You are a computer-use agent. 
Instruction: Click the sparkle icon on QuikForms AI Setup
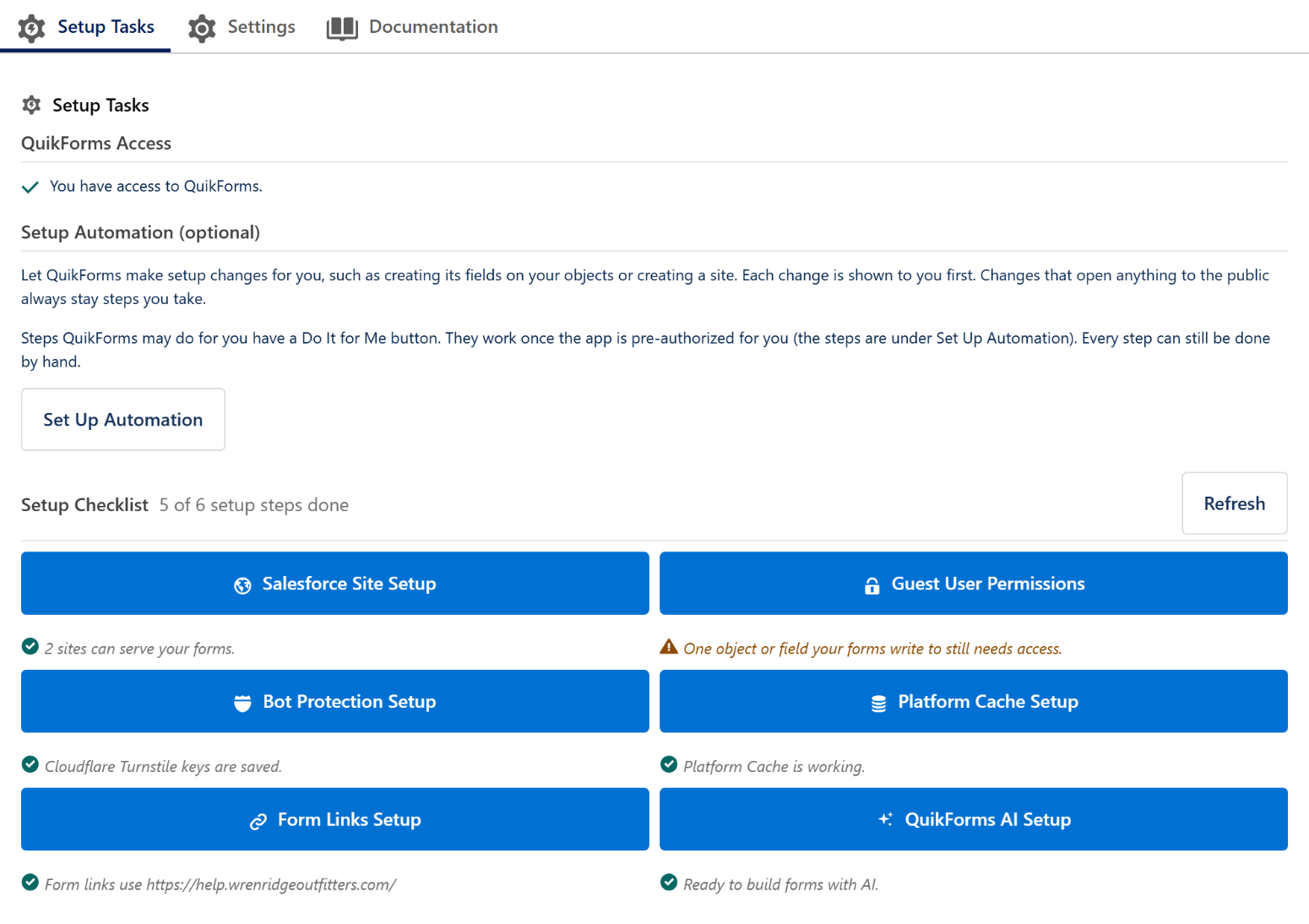(x=885, y=819)
